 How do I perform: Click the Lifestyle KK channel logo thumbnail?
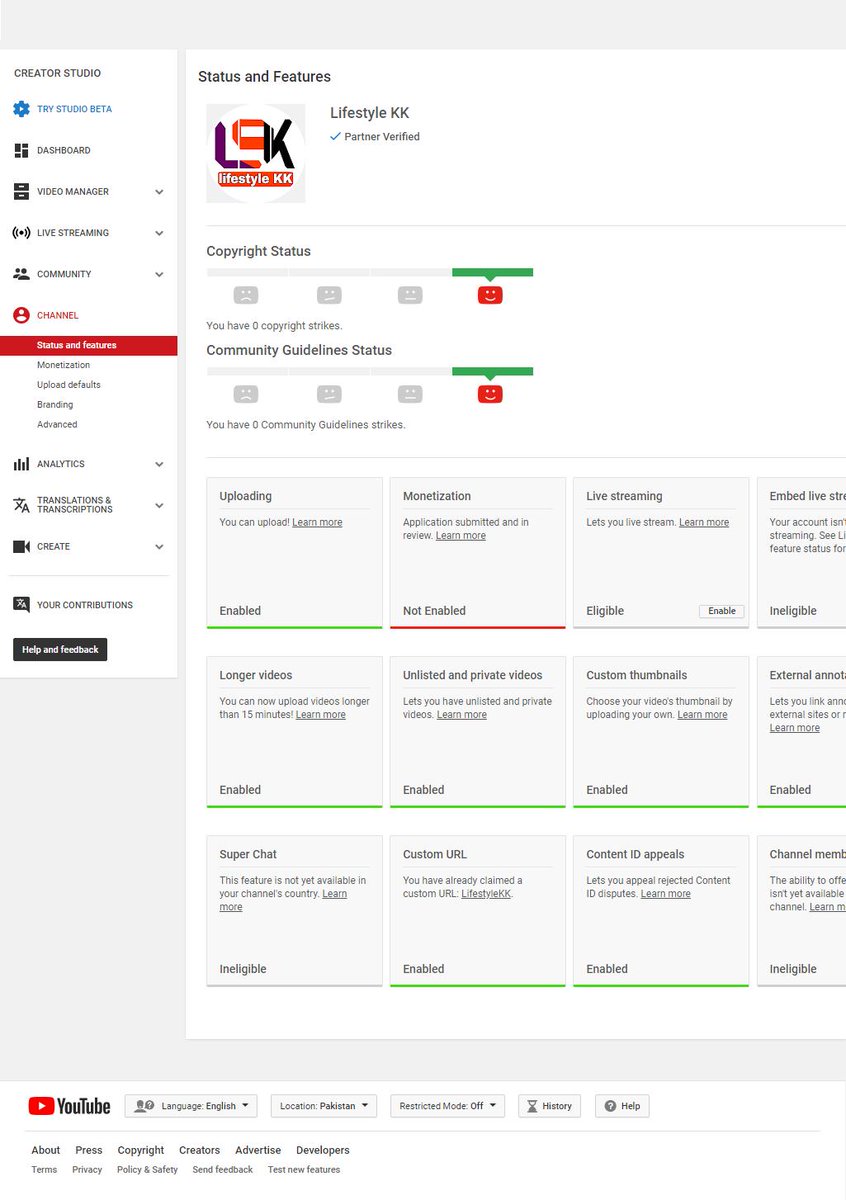(256, 154)
